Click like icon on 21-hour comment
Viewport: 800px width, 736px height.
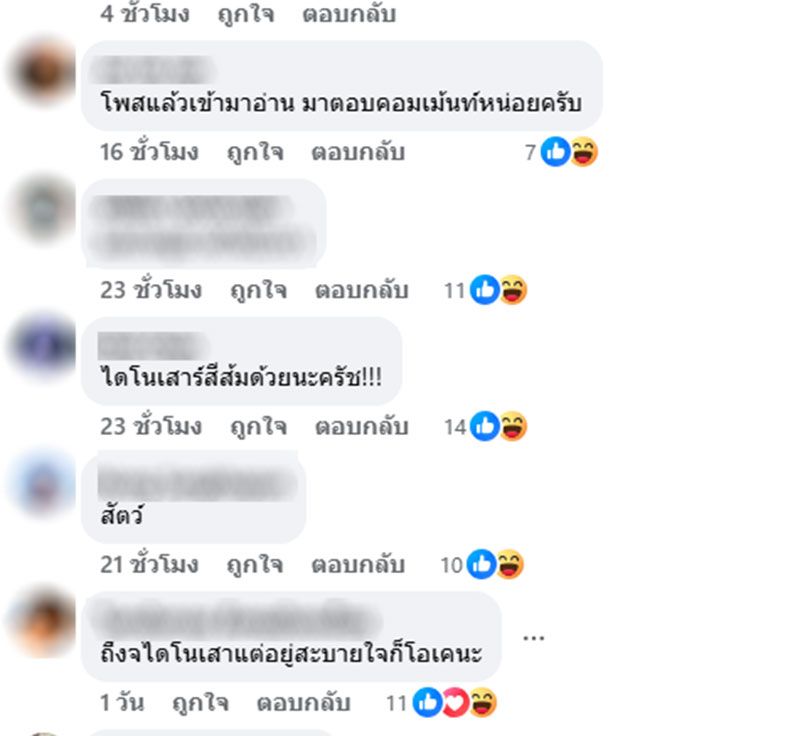pyautogui.click(x=481, y=564)
